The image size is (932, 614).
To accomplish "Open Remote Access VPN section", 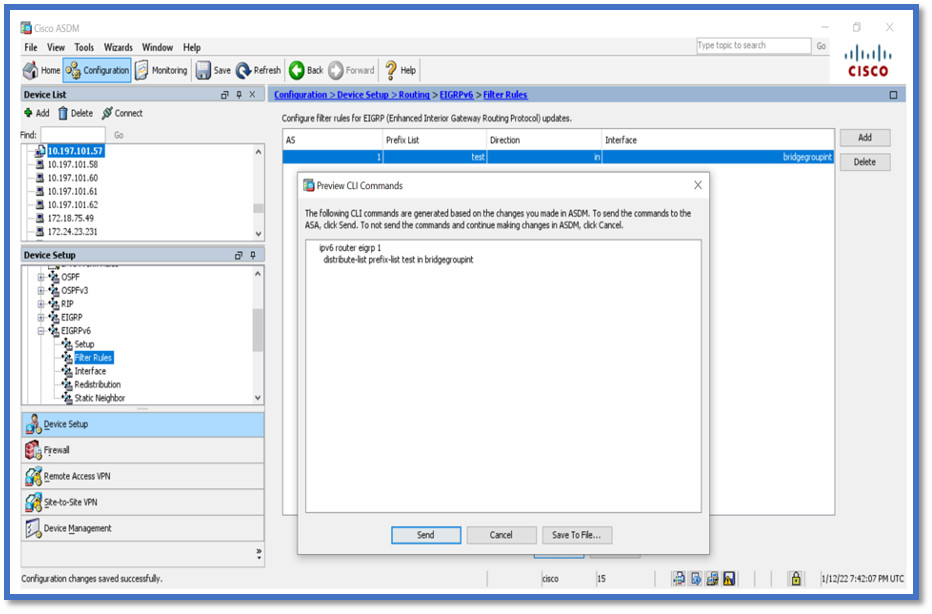I will pyautogui.click(x=143, y=477).
